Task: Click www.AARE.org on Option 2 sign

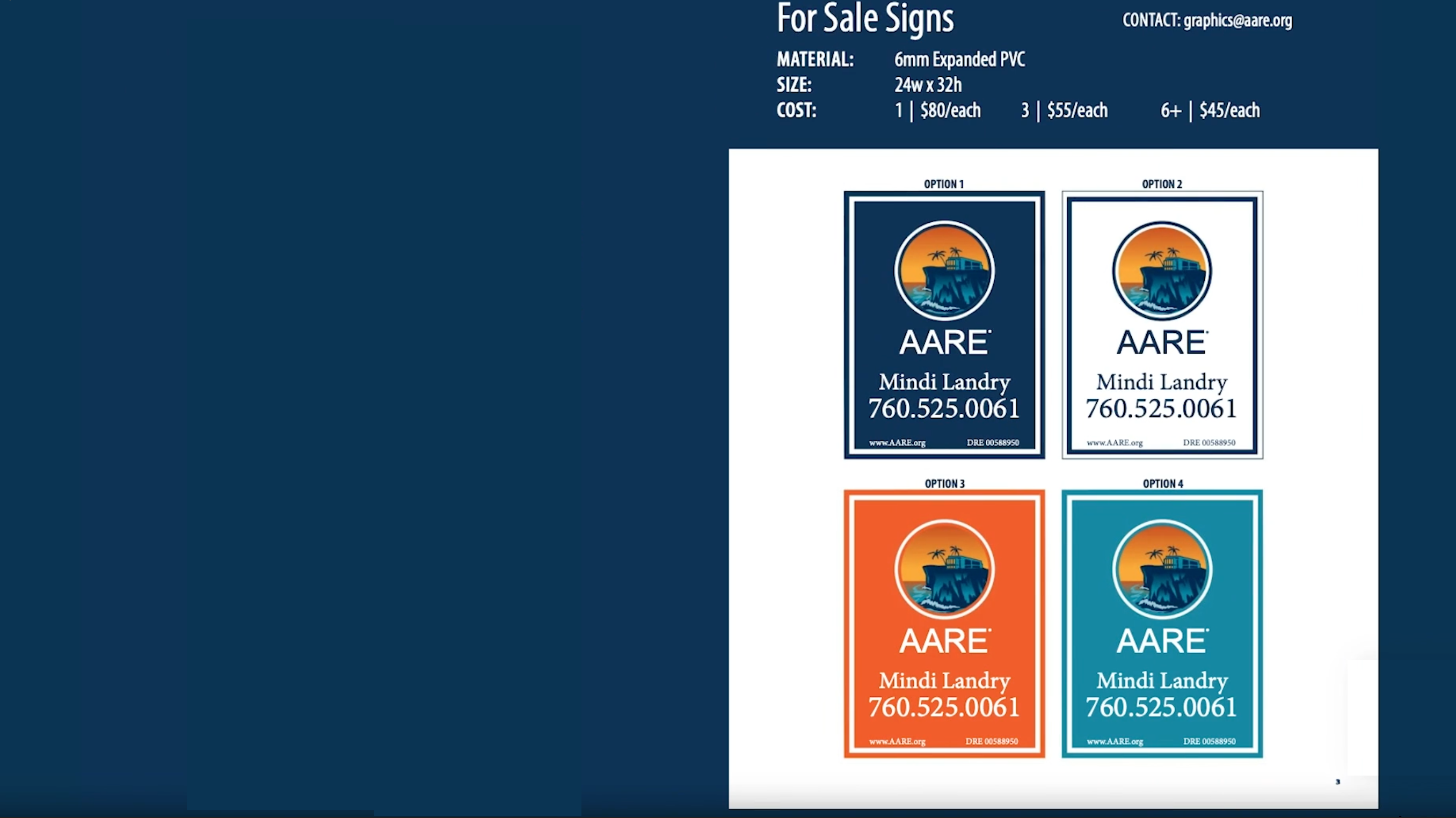Action: pyautogui.click(x=1115, y=443)
